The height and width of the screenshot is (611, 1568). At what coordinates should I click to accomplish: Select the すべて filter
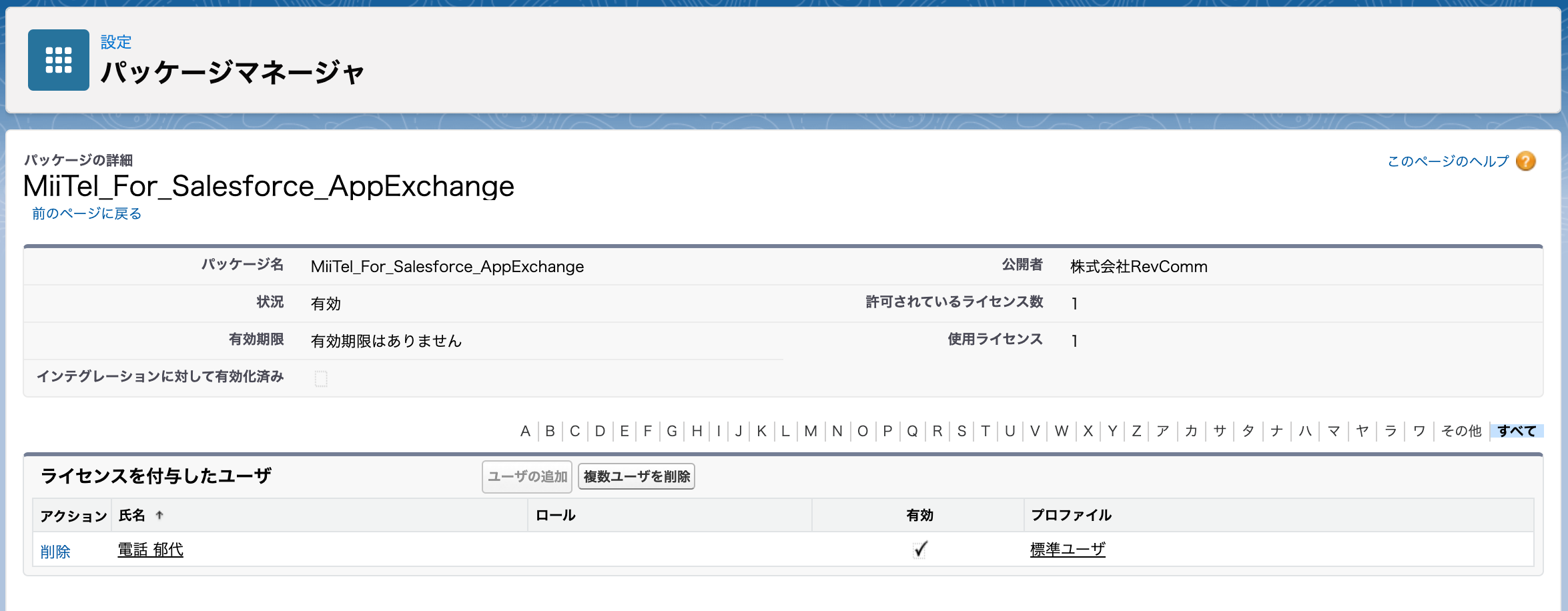coord(1517,431)
